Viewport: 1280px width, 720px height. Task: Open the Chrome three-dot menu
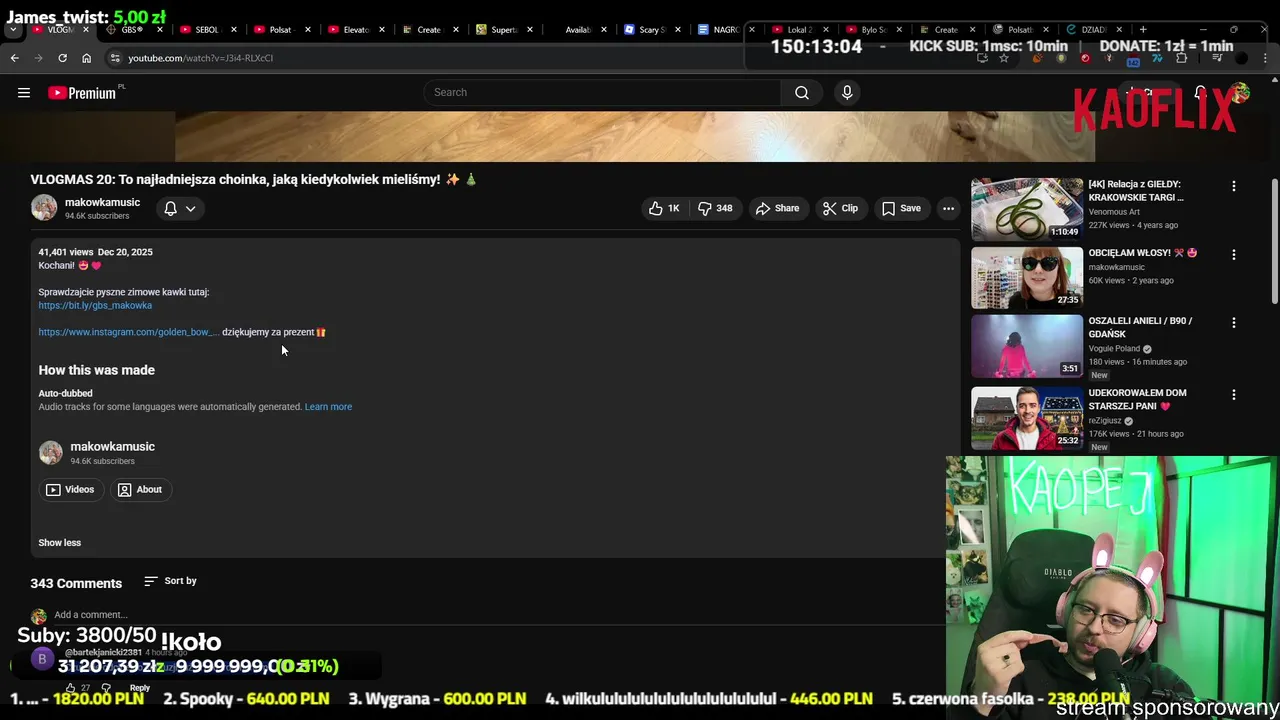[1266, 58]
